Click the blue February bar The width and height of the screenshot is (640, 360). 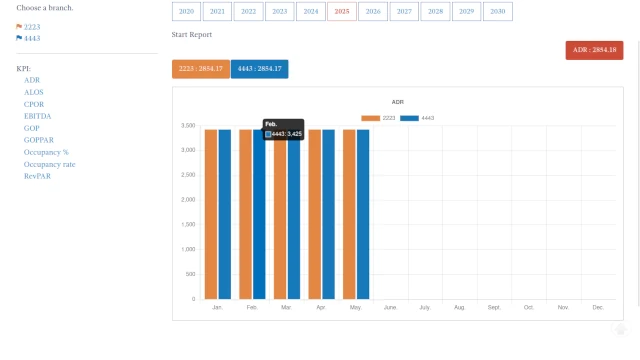point(259,214)
